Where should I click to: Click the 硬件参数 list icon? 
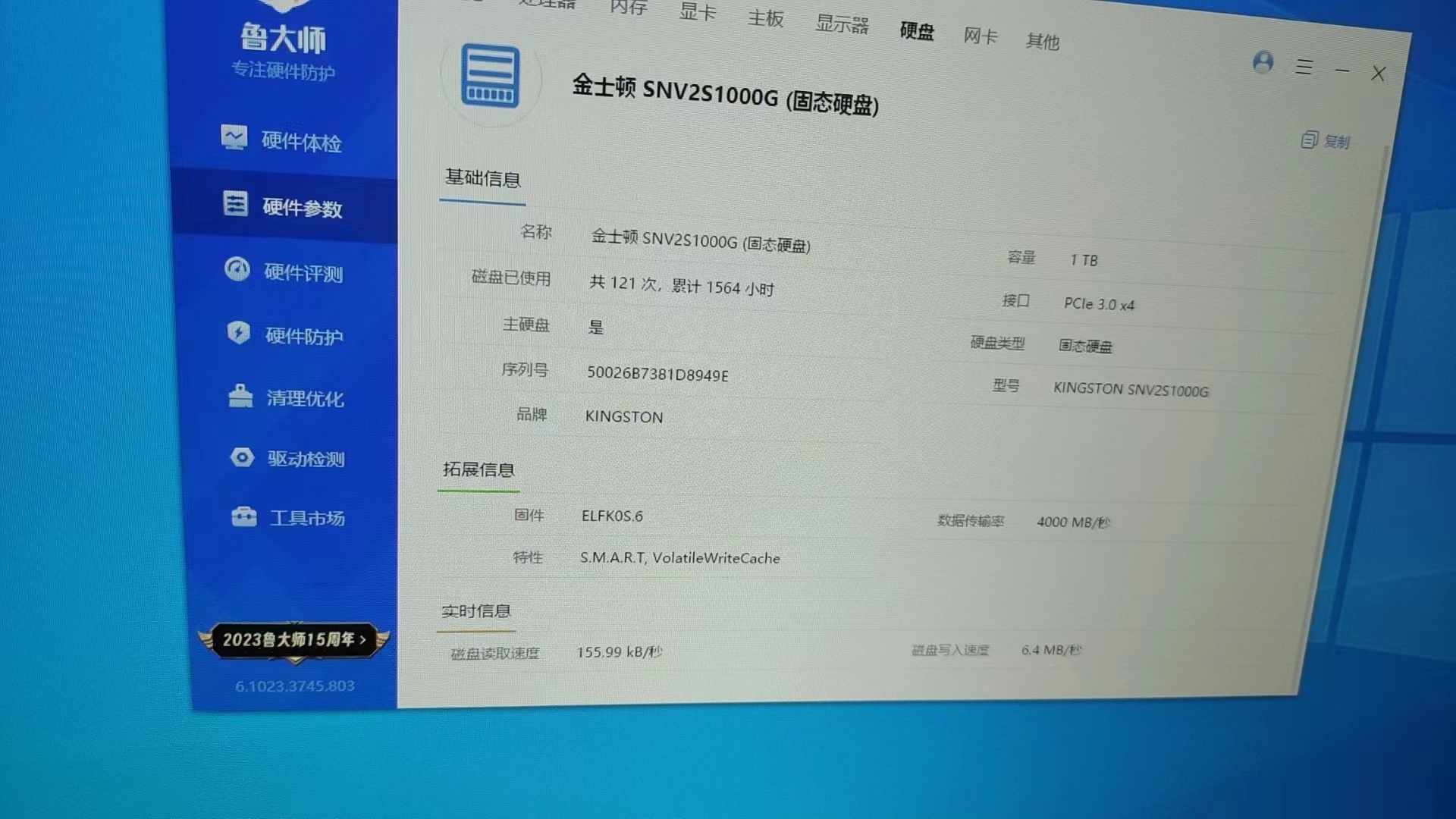[236, 204]
